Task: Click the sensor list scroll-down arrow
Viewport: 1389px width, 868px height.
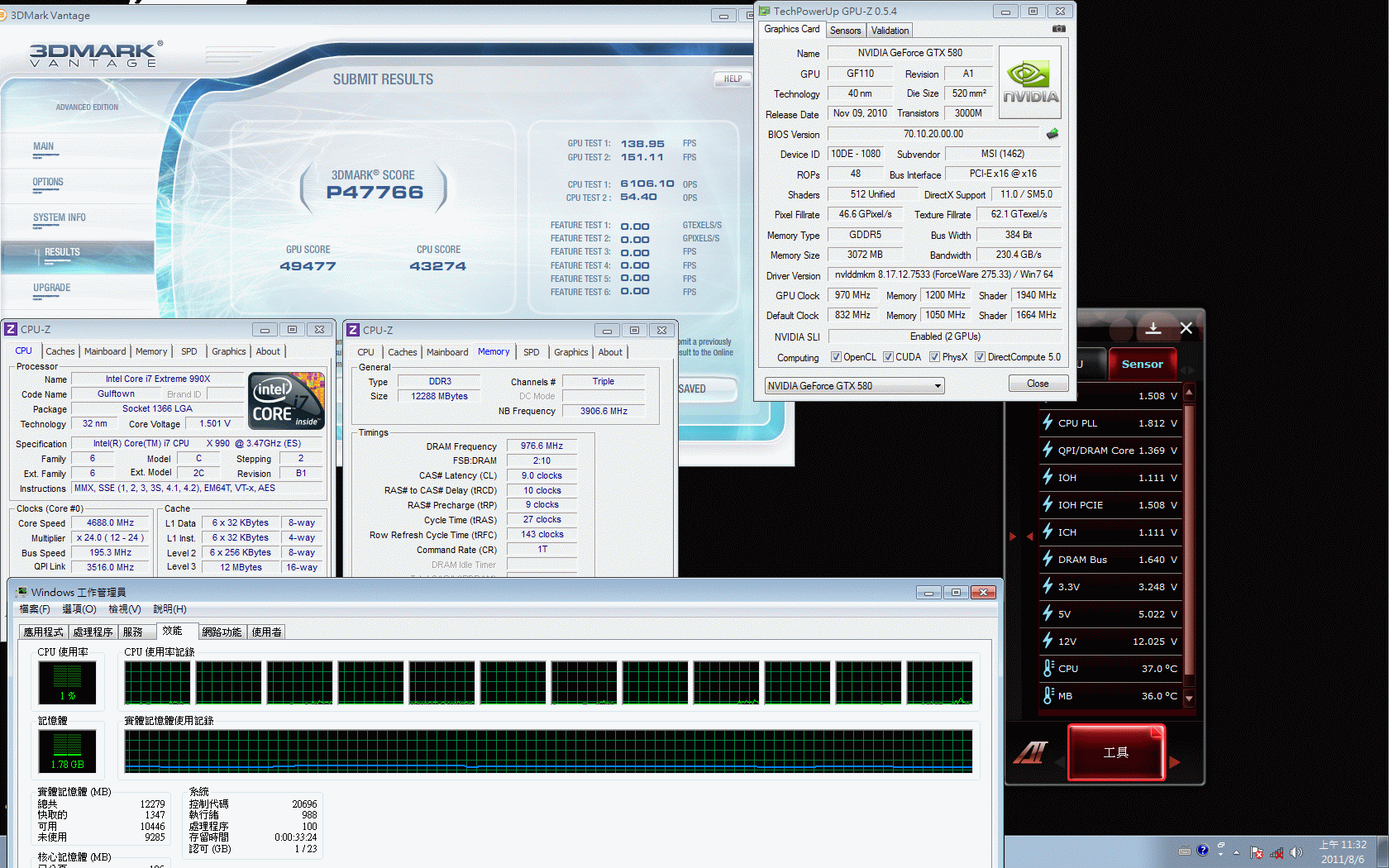Action: click(x=1189, y=699)
